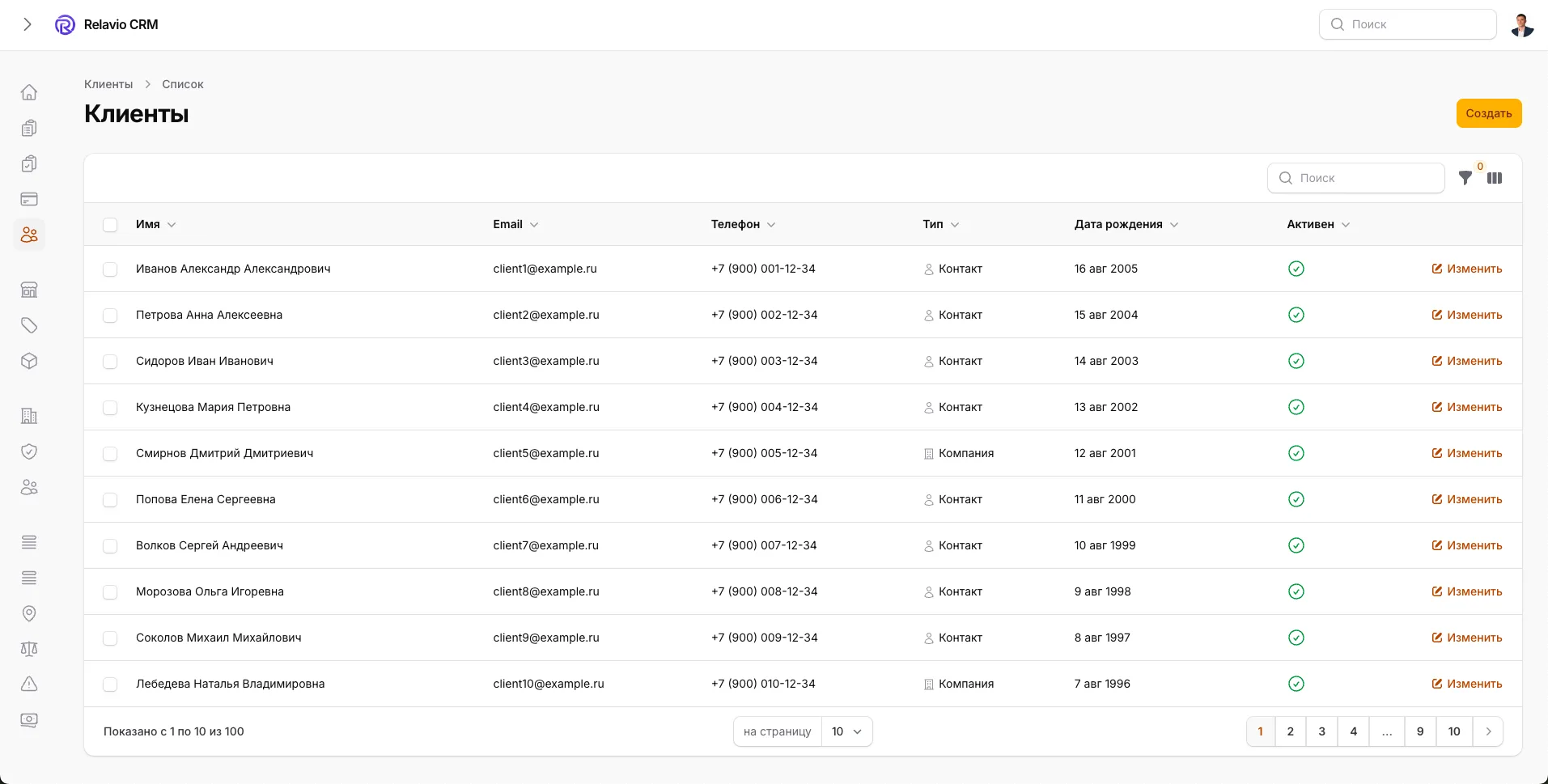Open the clipboard list icon in sidebar
This screenshot has height=784, width=1548.
(x=29, y=128)
